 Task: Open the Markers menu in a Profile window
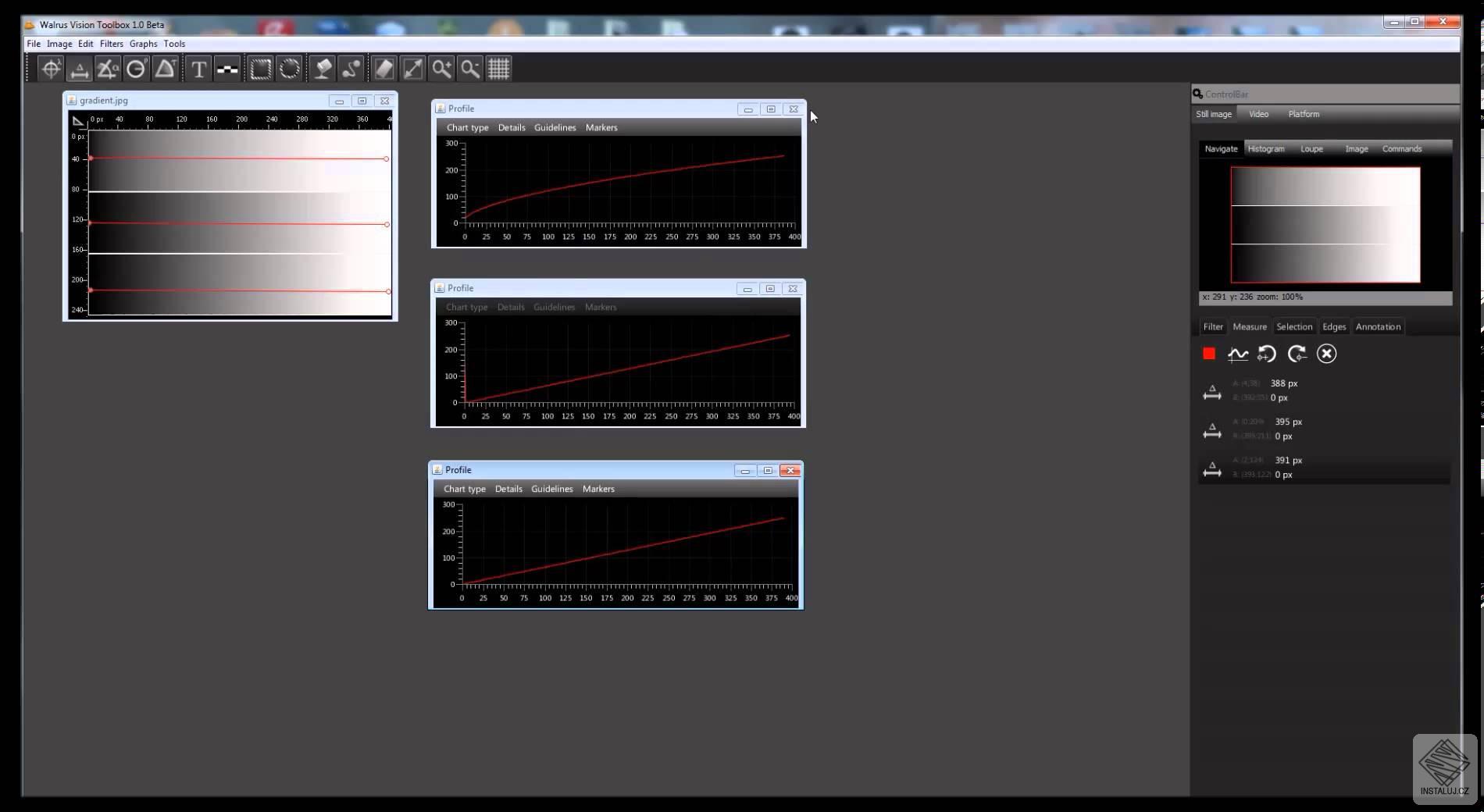point(601,127)
